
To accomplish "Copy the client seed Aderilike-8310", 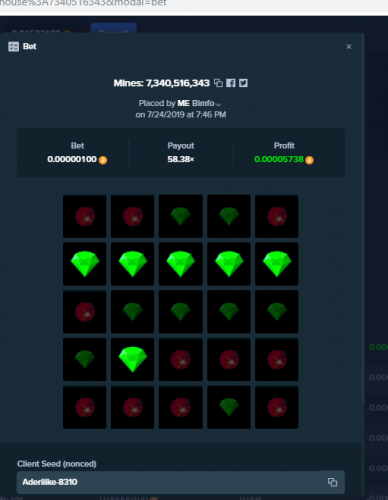I will pos(332,482).
